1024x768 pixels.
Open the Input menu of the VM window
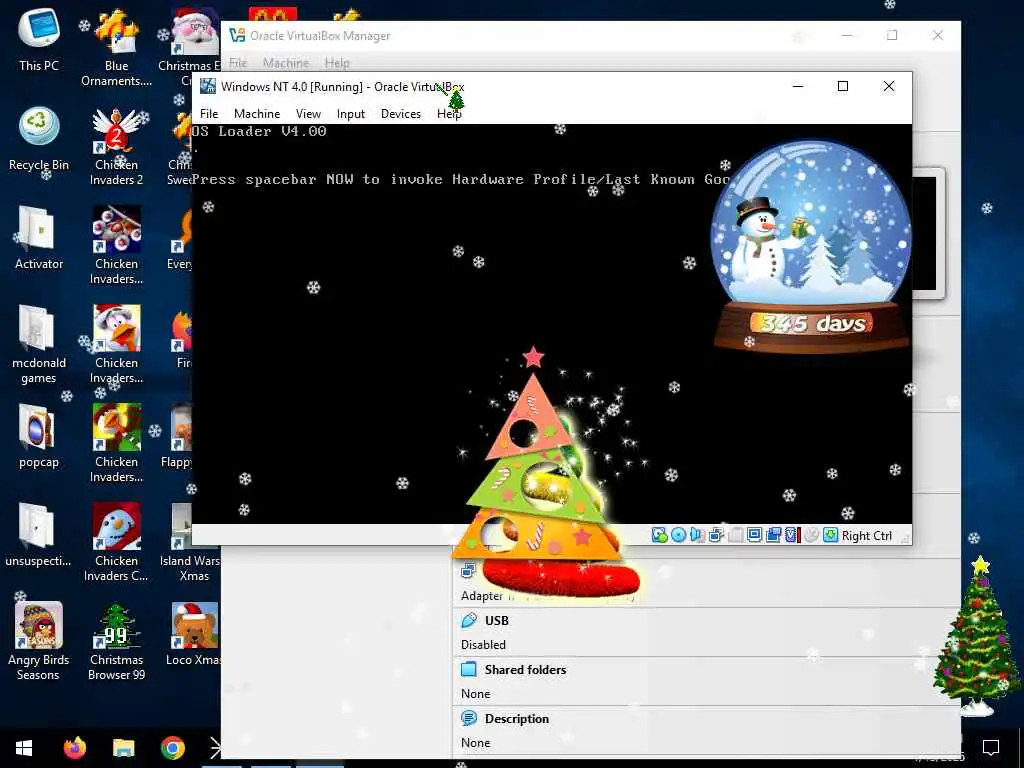click(351, 114)
